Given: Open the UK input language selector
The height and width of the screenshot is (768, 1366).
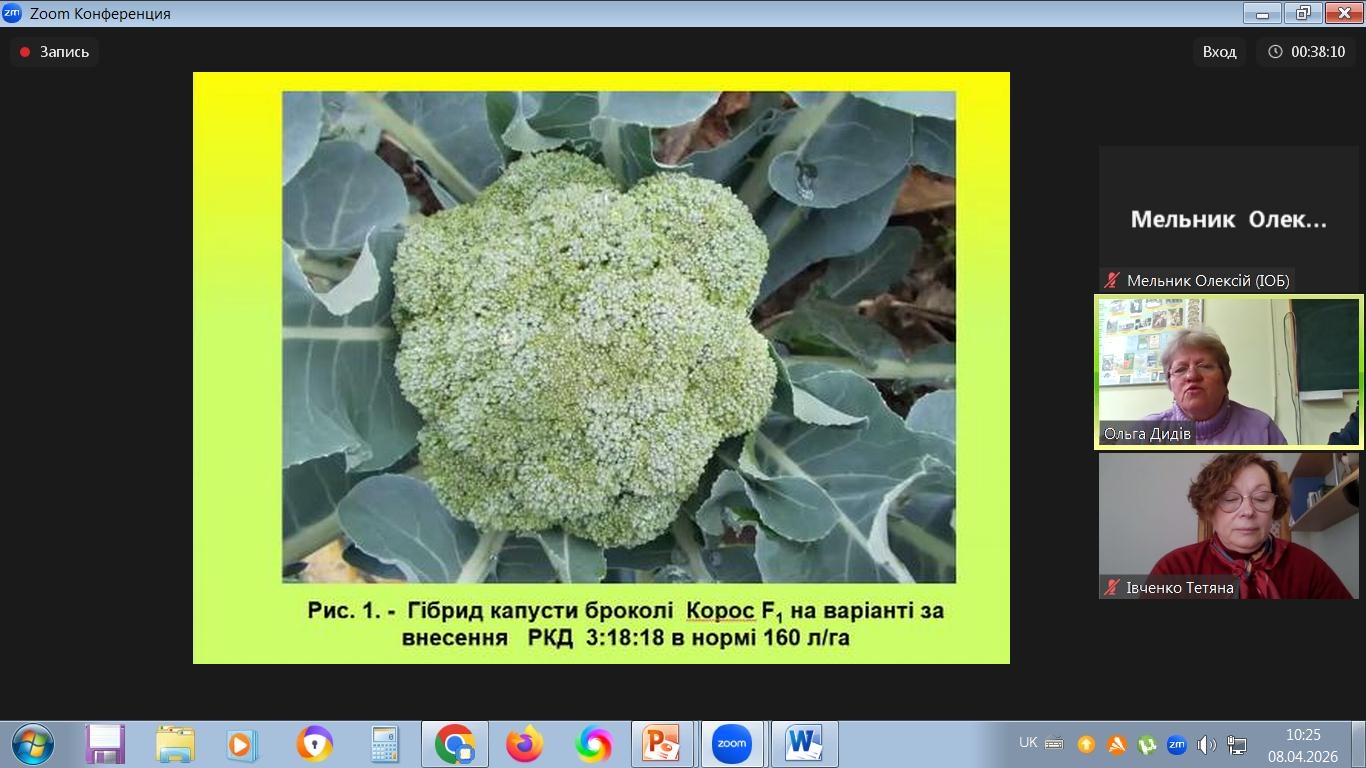Looking at the screenshot, I should tap(1028, 743).
